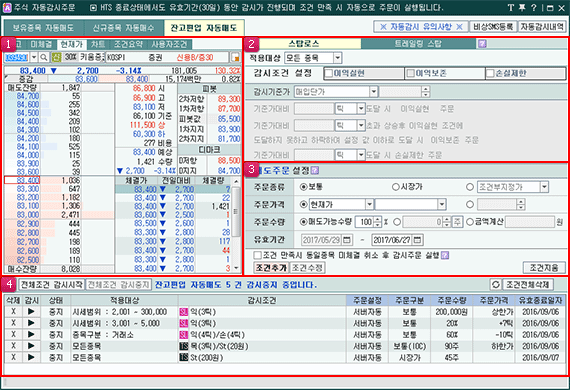Click the stock search magnifier icon
This screenshot has height=390, width=570.
coord(44,57)
